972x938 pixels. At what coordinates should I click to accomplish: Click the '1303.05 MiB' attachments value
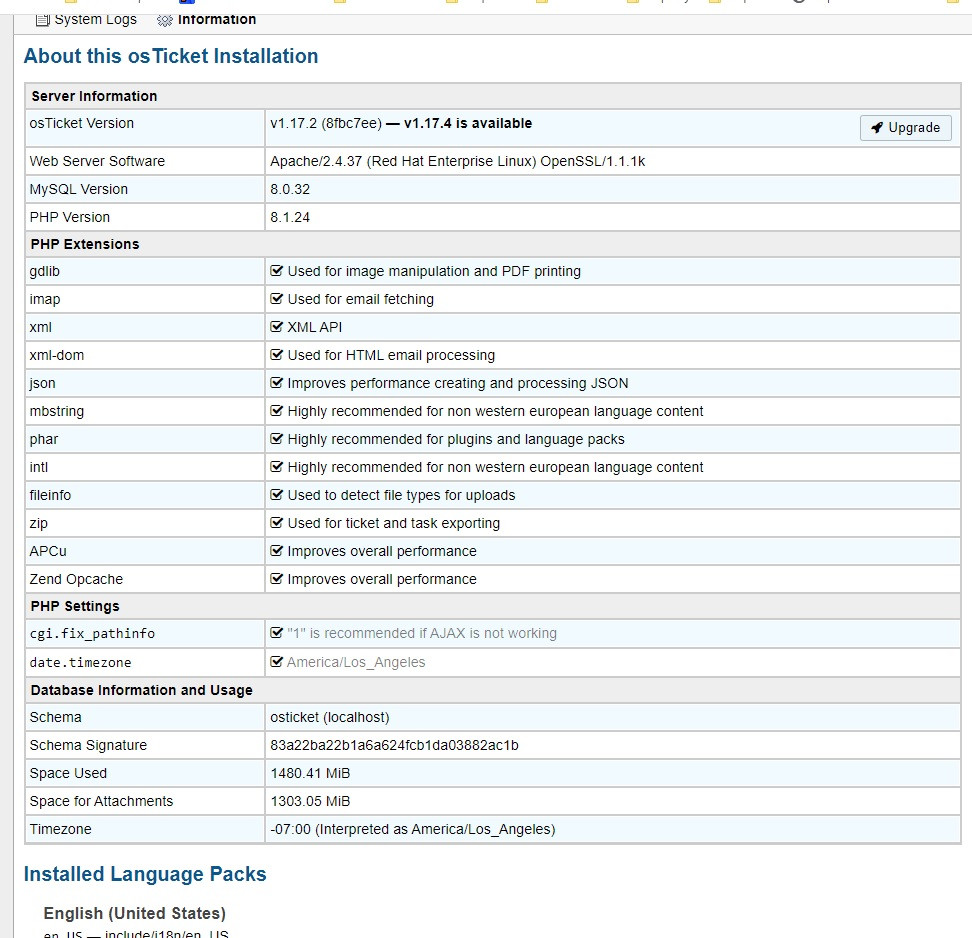point(310,801)
